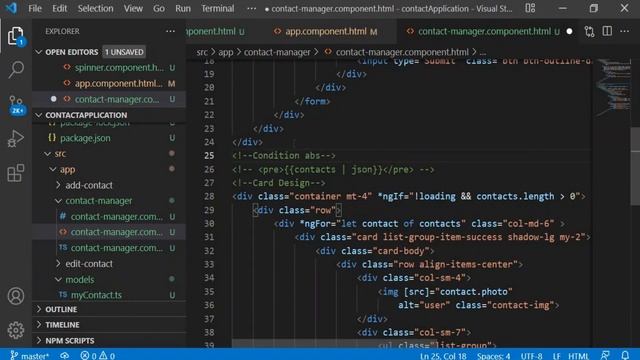Screen dimensions: 640x360
Task: Click the Synchronize Changes cloud icon
Action: click(64, 356)
